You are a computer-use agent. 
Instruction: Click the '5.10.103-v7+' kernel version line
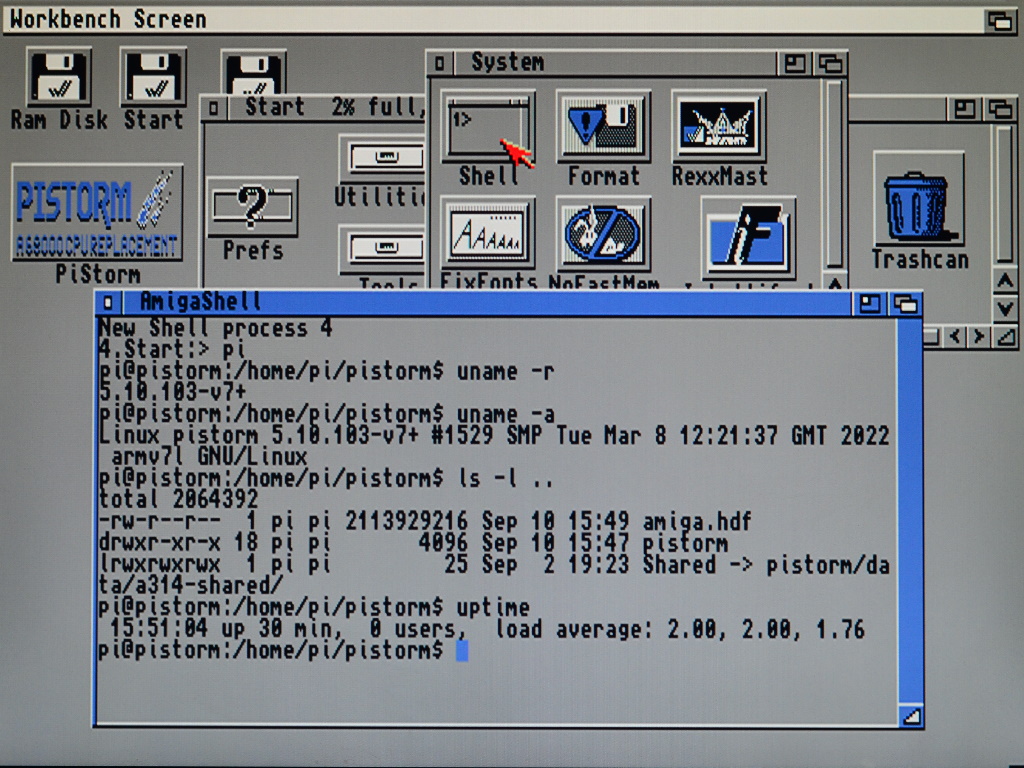(x=172, y=392)
